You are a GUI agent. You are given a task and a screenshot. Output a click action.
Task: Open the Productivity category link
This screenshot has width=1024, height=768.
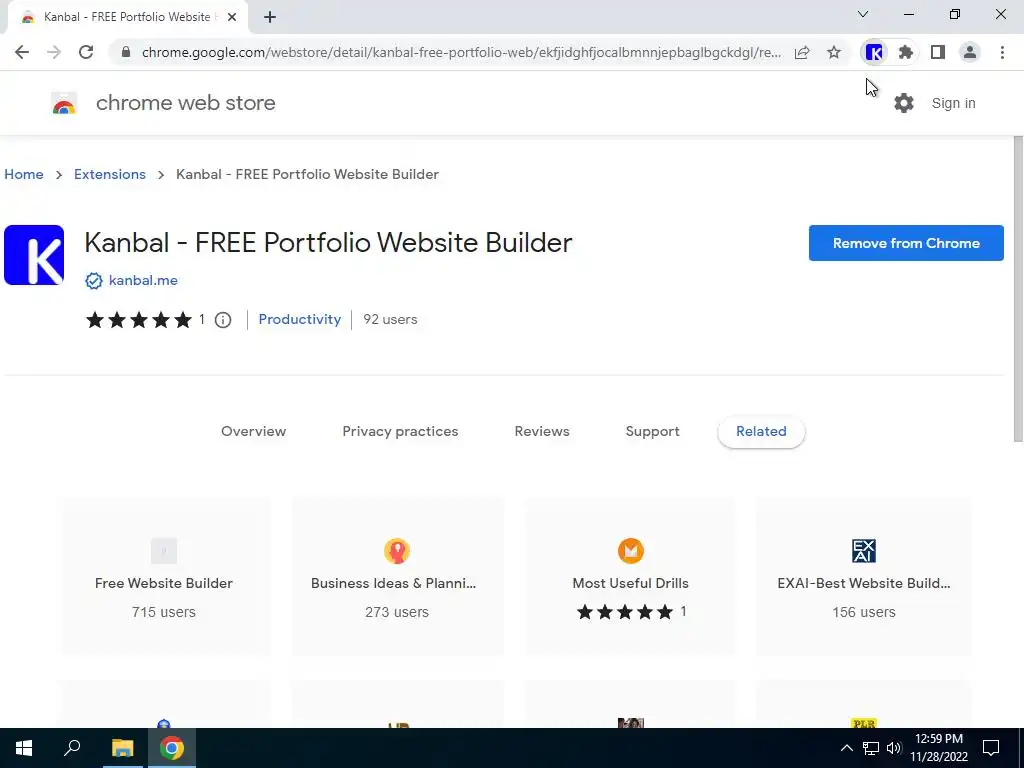[300, 319]
